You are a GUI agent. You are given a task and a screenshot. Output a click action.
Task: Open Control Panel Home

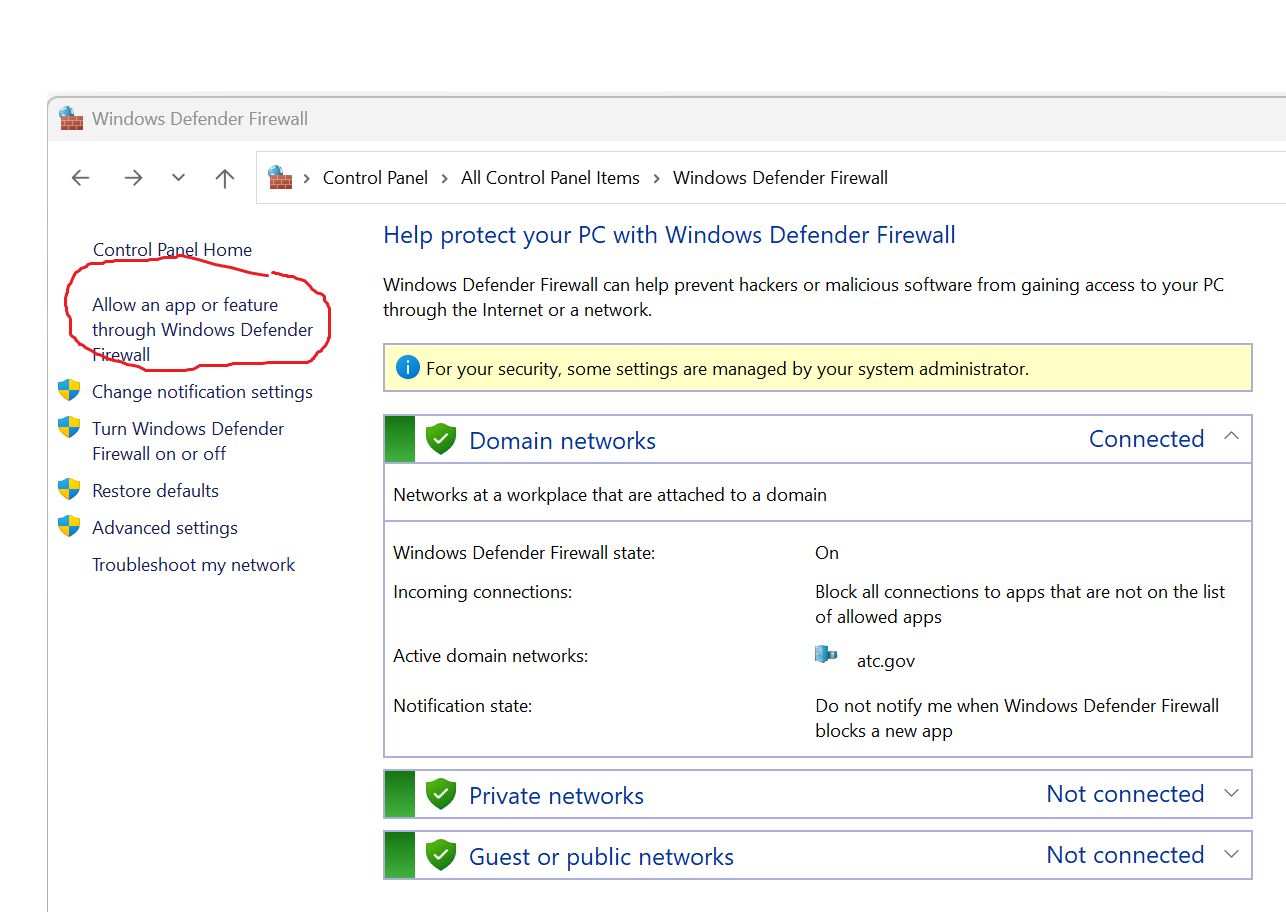pos(172,250)
